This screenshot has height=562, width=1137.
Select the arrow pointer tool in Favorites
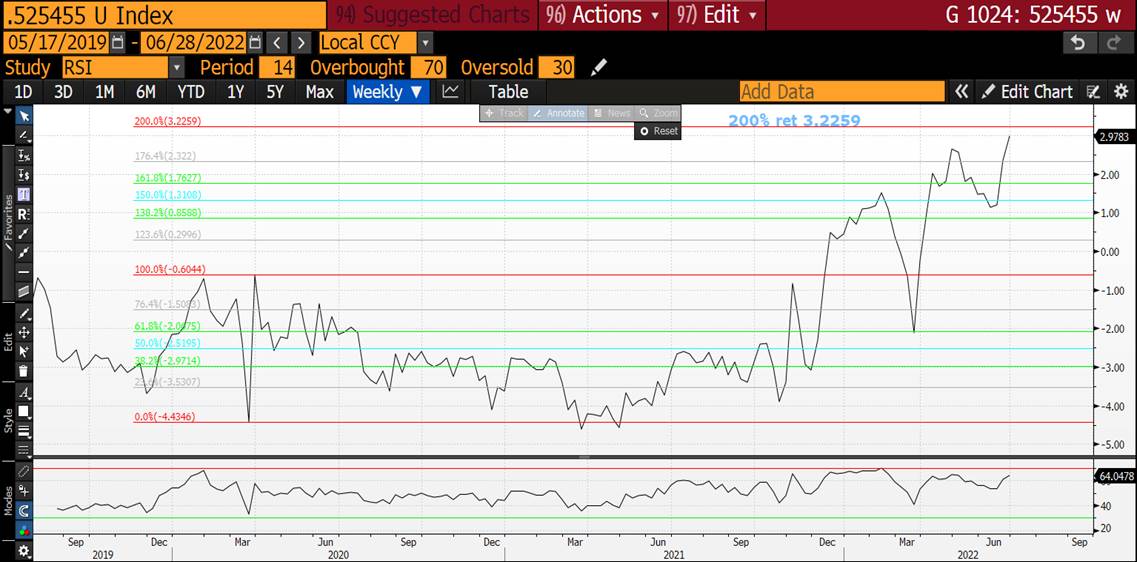pyautogui.click(x=24, y=115)
